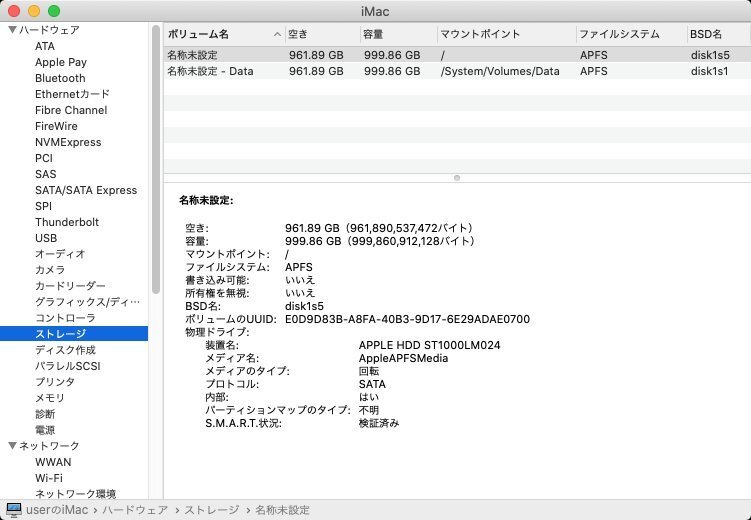
Task: Show the メモリ information
Action: coord(50,398)
